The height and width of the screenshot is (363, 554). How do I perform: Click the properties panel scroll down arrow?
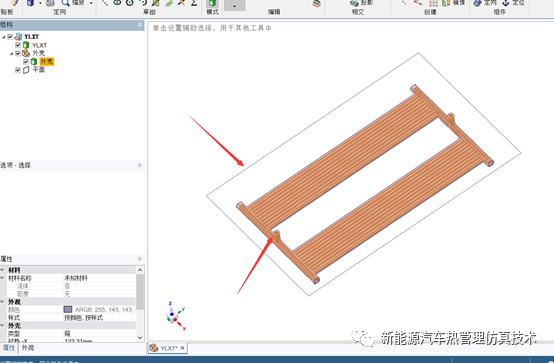(x=140, y=338)
